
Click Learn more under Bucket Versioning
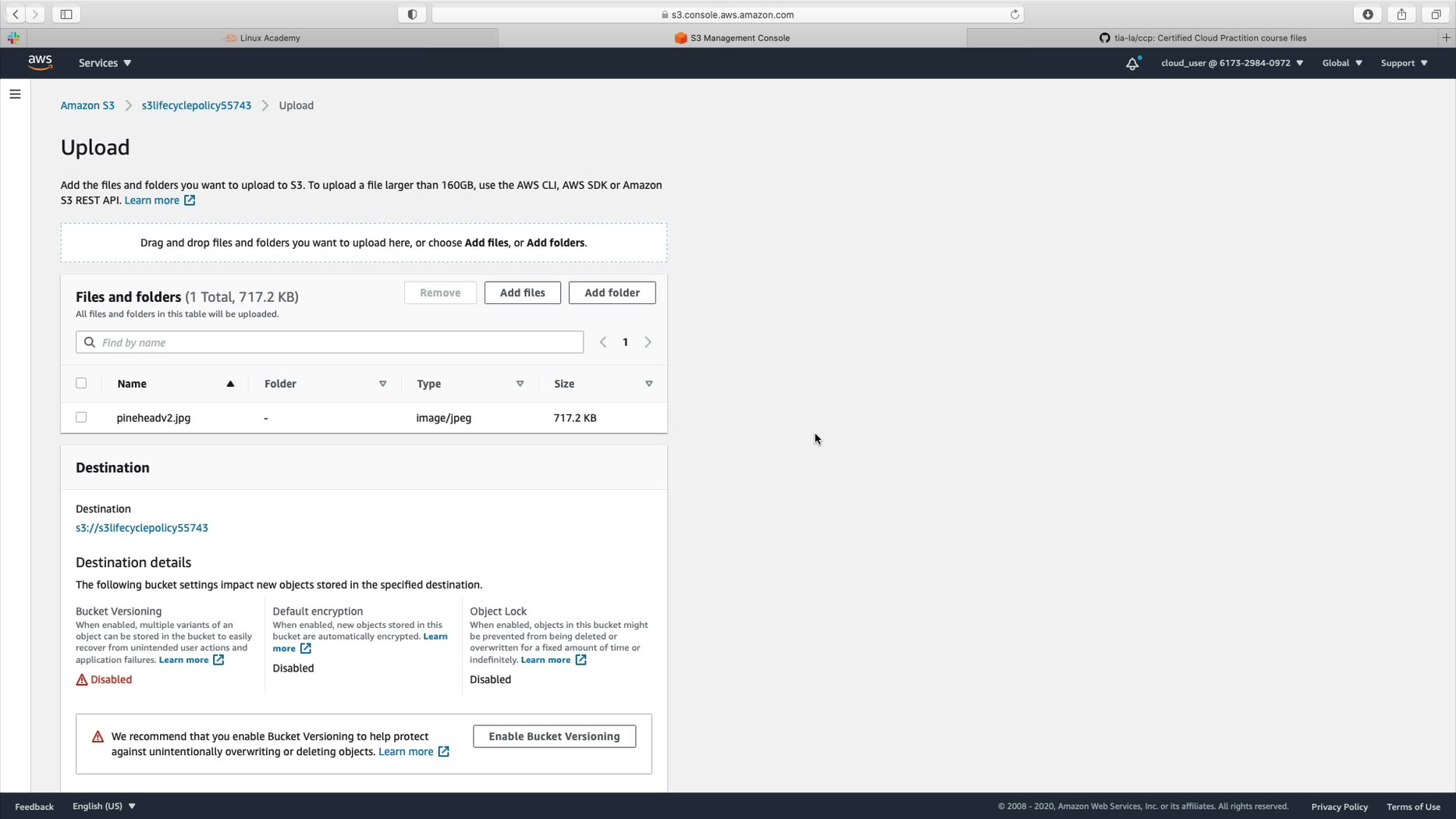coord(183,660)
